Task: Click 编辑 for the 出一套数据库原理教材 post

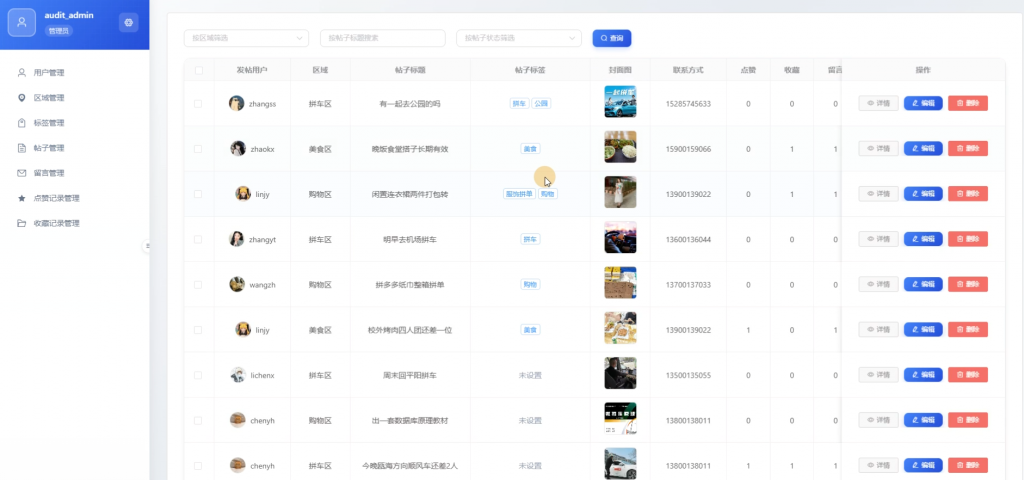Action: 923,420
